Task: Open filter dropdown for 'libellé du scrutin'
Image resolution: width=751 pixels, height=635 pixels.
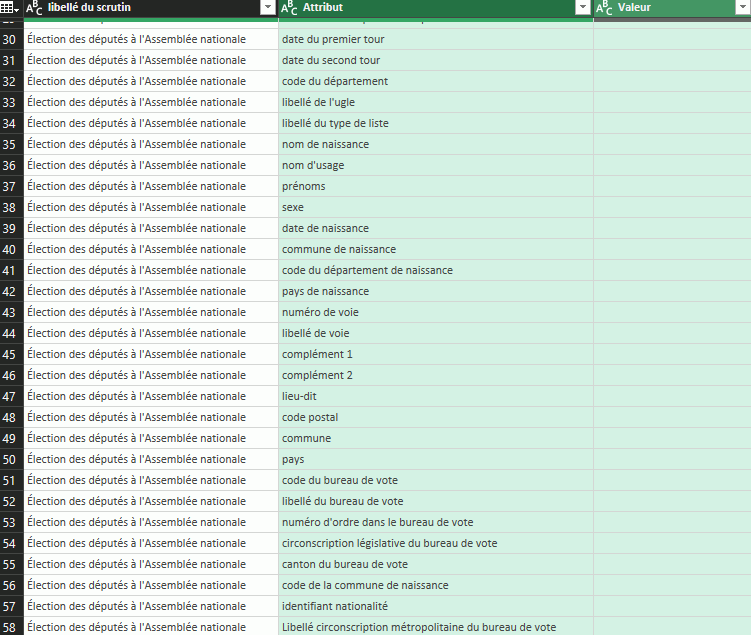Action: 267,8
